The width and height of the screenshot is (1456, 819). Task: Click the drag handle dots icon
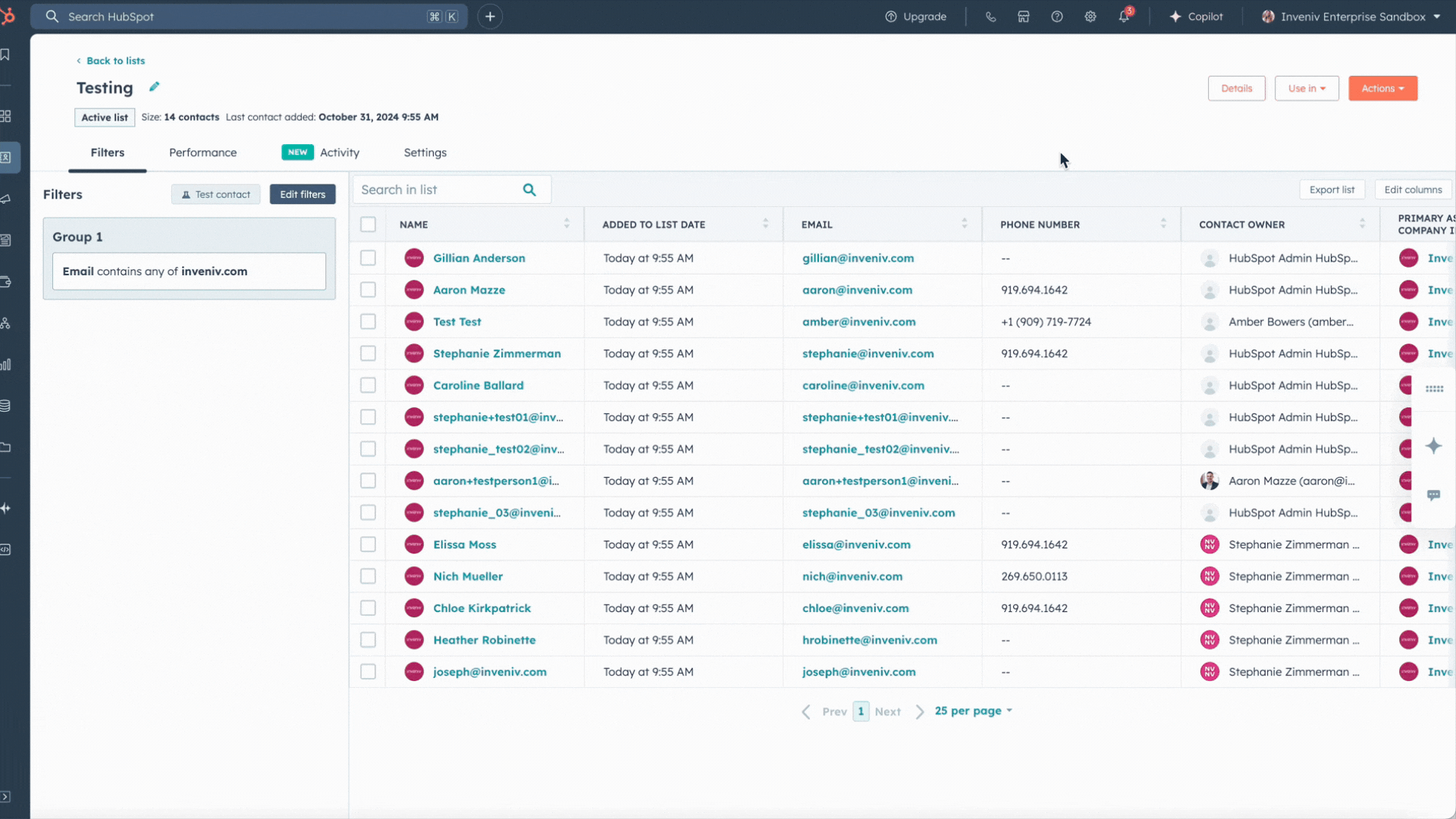pos(1434,389)
